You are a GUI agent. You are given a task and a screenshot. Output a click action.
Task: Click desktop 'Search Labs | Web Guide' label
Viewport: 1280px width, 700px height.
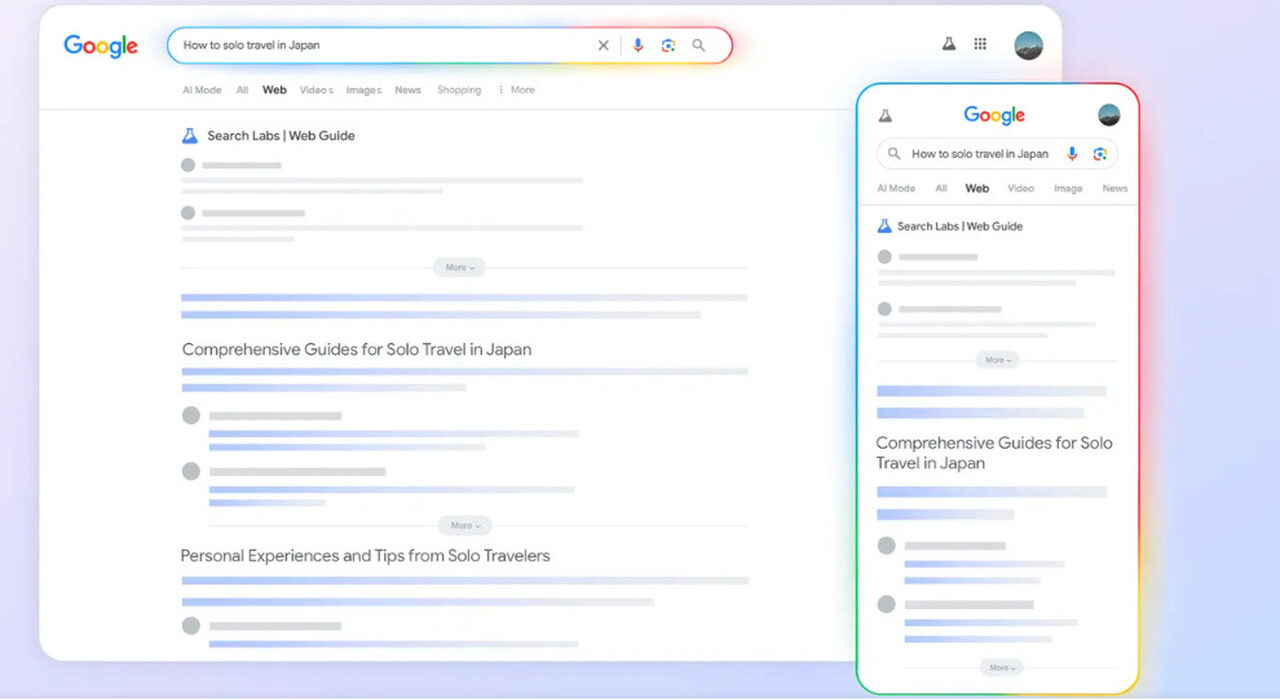click(x=281, y=136)
